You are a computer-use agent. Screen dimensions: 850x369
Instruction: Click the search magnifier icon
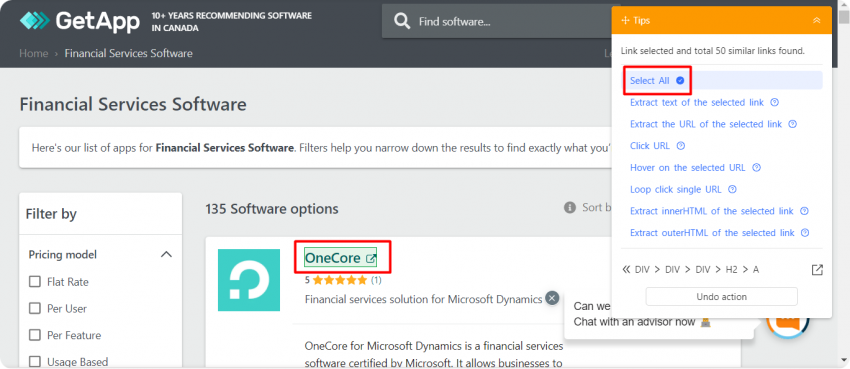pos(402,21)
